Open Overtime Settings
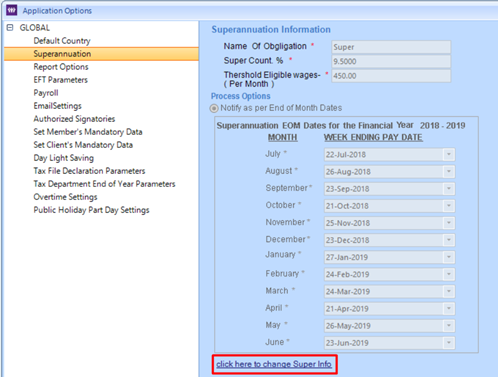The height and width of the screenshot is (377, 498). coord(65,197)
